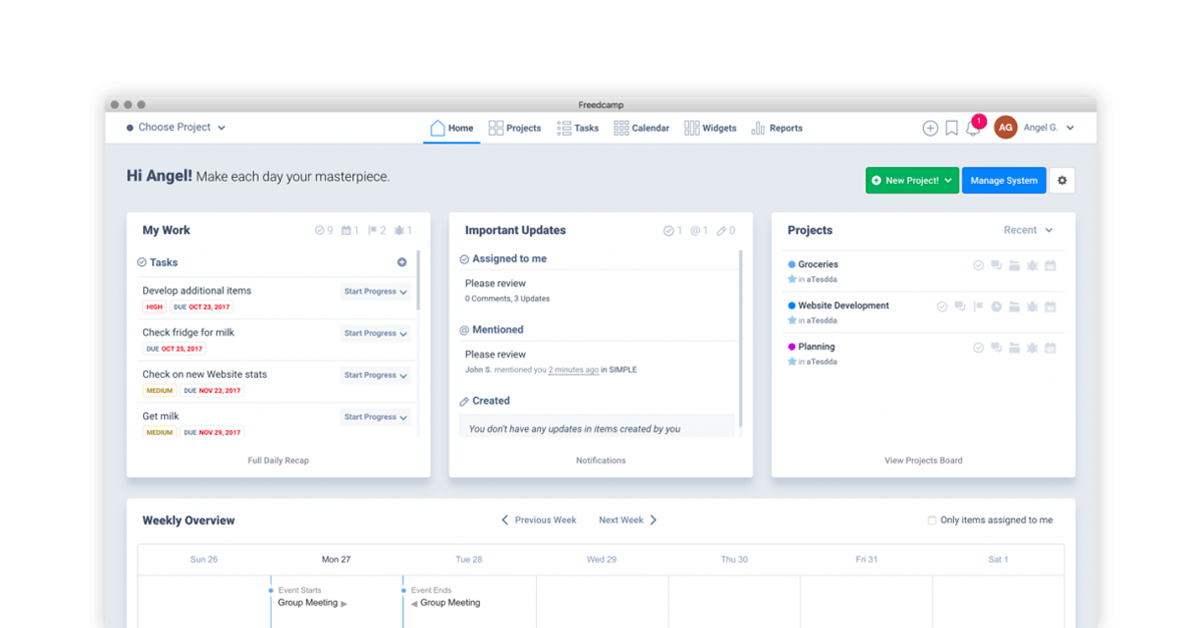Click the AG user avatar

pos(1005,127)
